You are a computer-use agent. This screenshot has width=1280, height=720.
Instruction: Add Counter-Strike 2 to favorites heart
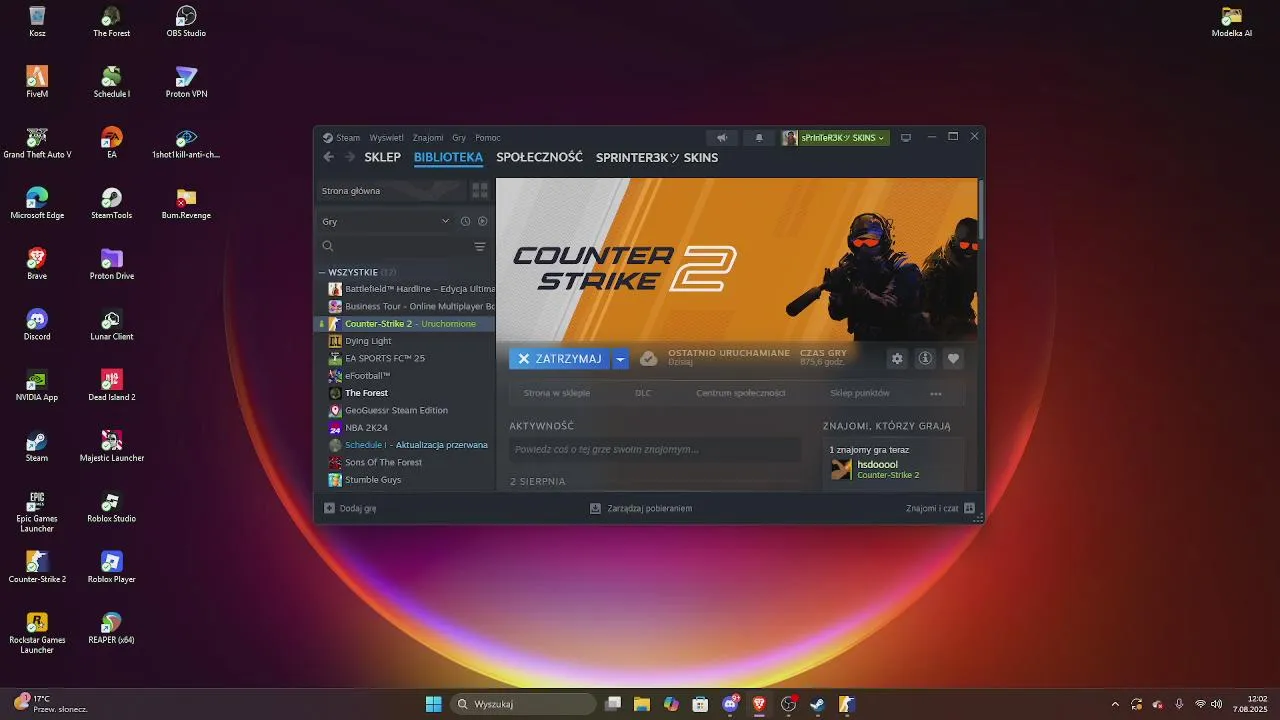click(953, 358)
